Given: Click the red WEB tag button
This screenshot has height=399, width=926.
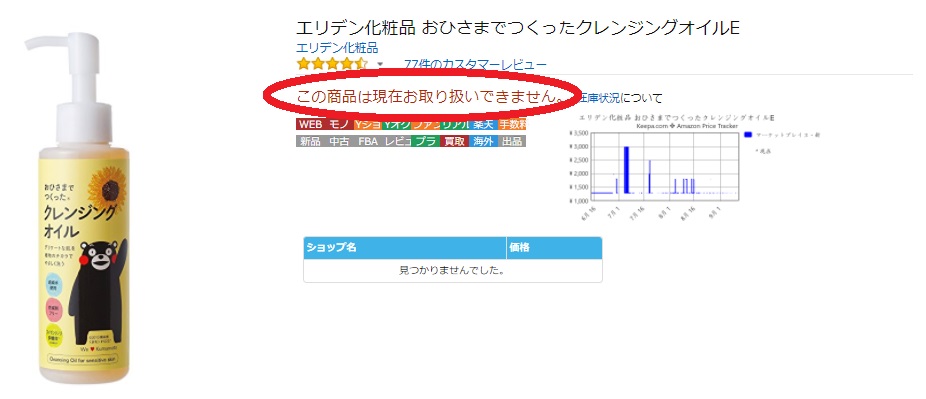Looking at the screenshot, I should tap(310, 125).
